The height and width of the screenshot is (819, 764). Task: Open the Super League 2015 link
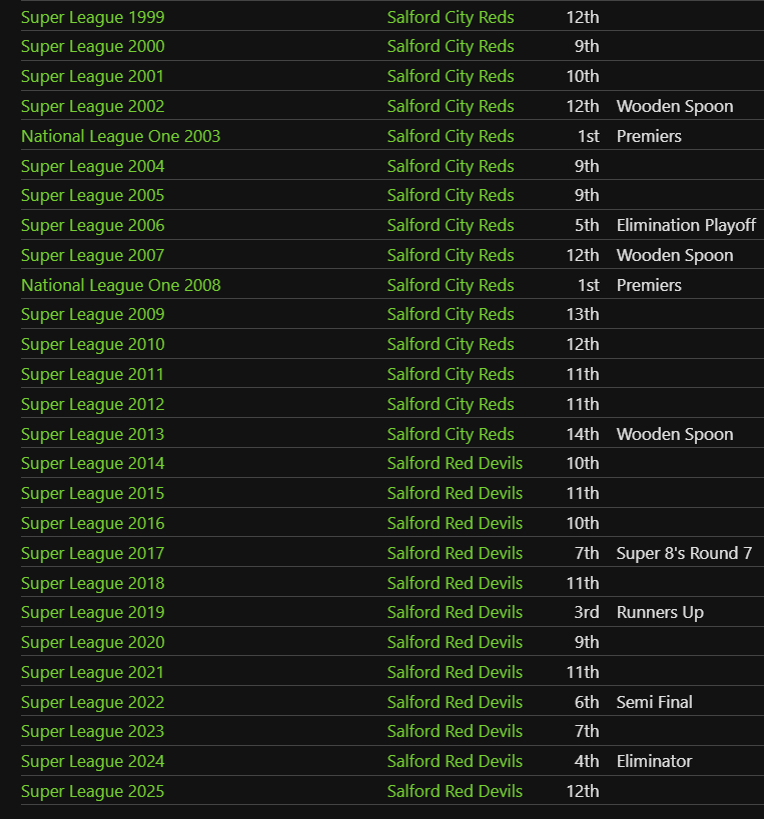coord(92,494)
